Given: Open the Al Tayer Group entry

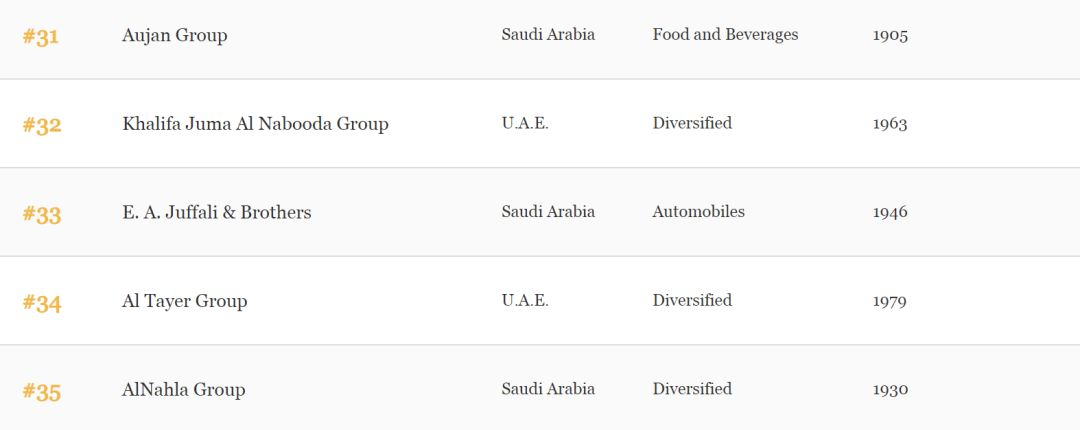Looking at the screenshot, I should 185,301.
